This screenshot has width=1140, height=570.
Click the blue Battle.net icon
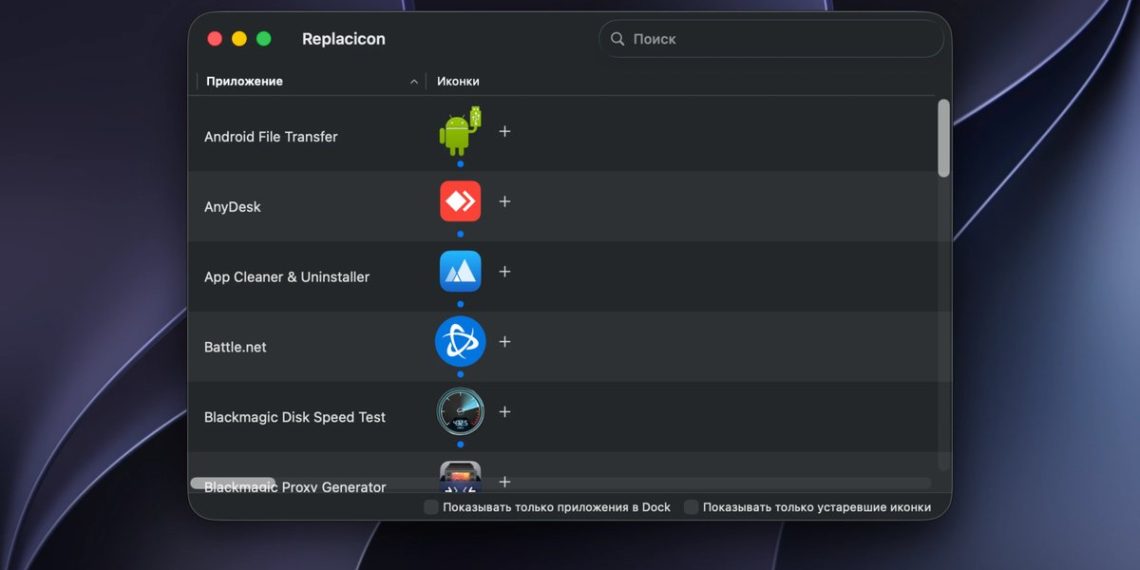460,341
